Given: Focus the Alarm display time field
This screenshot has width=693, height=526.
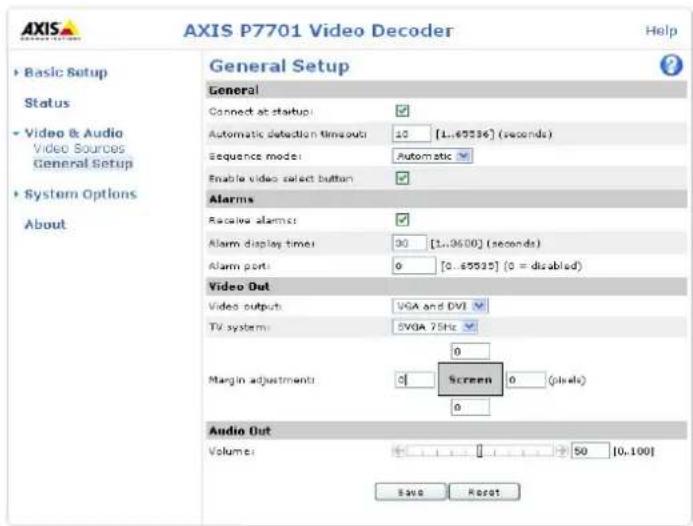Looking at the screenshot, I should (409, 243).
